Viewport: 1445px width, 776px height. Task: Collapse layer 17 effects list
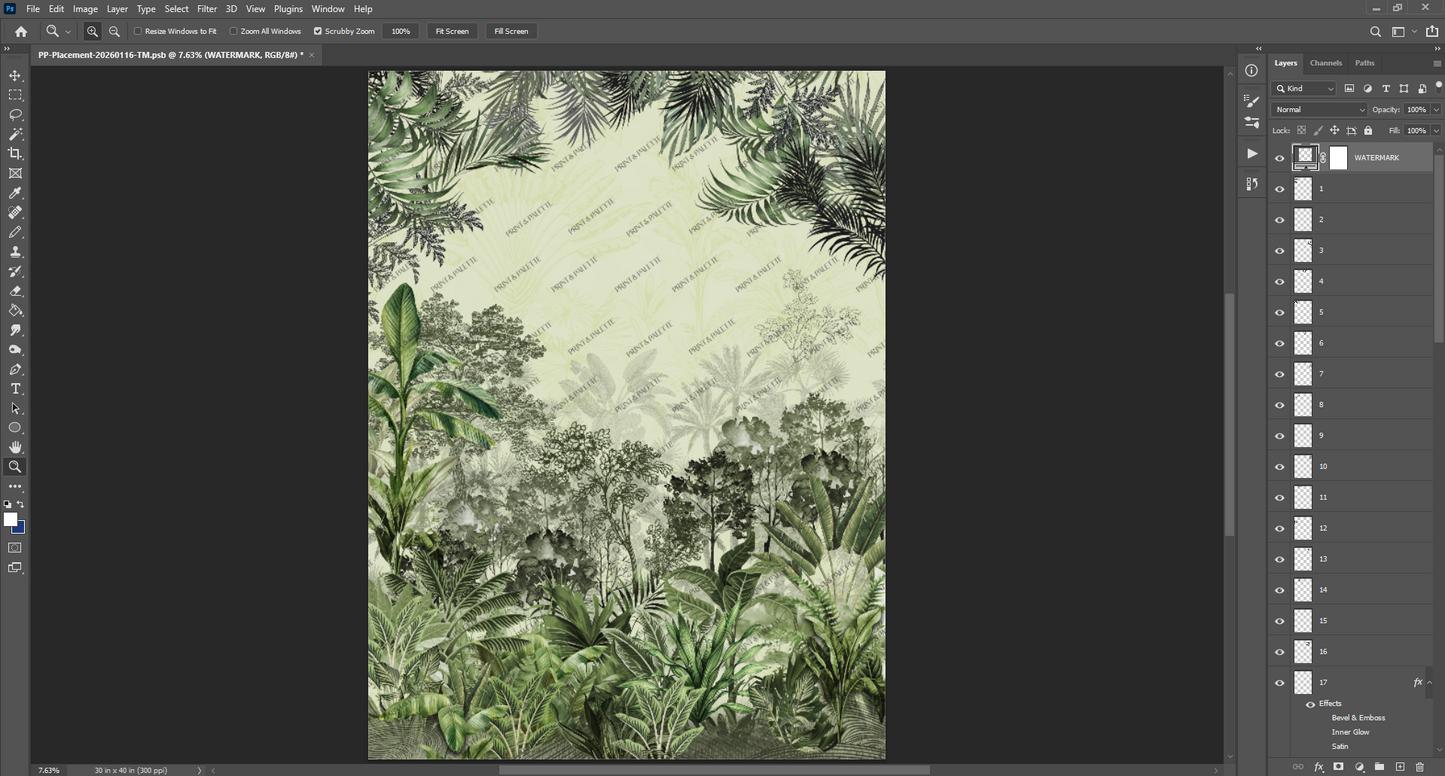point(1429,683)
